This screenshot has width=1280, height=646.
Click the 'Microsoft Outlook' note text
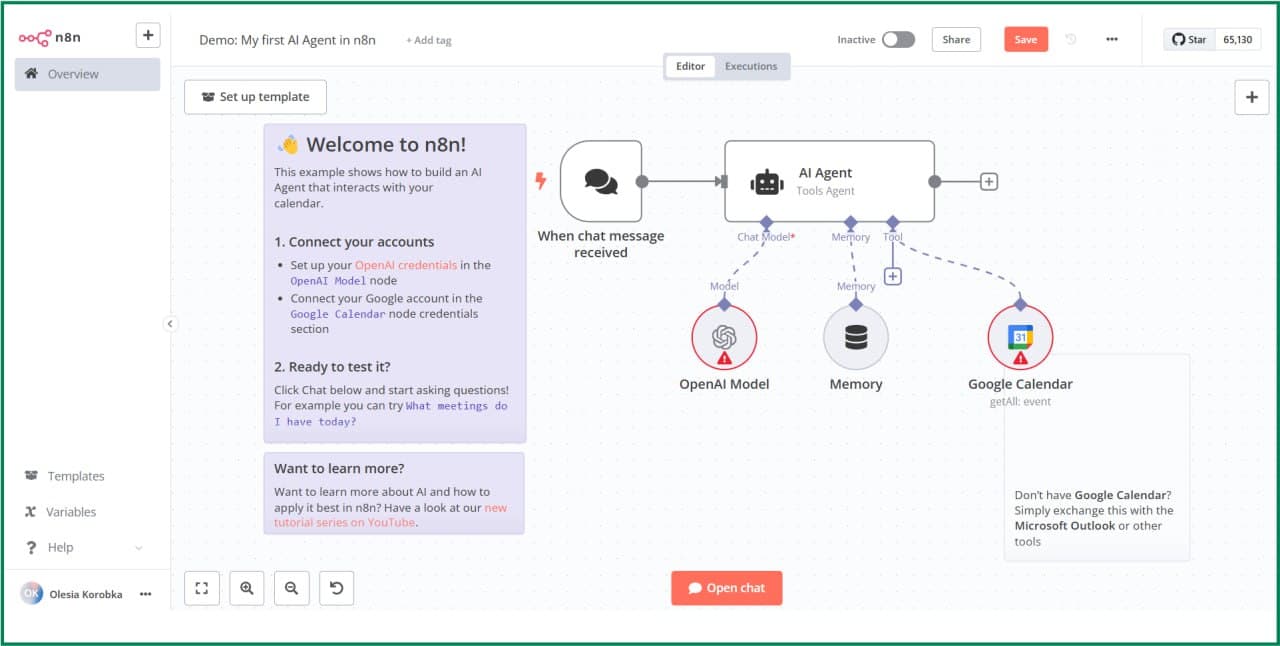pos(1064,526)
